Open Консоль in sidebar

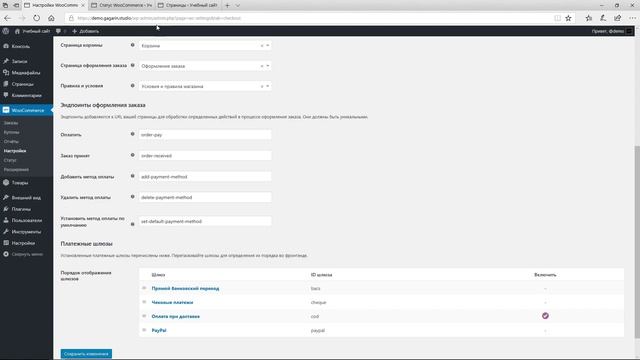(20, 46)
